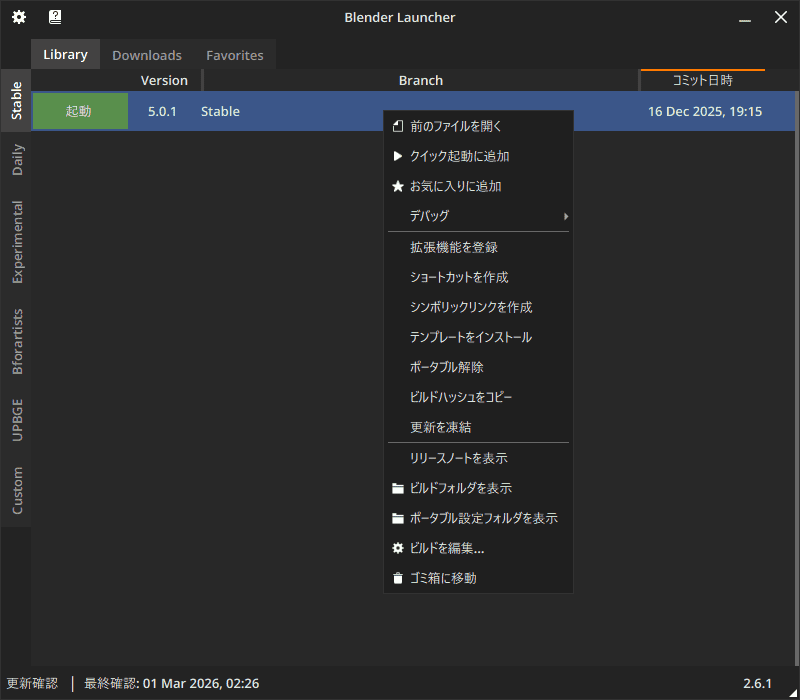Click the 2.6.1 version label

[757, 684]
